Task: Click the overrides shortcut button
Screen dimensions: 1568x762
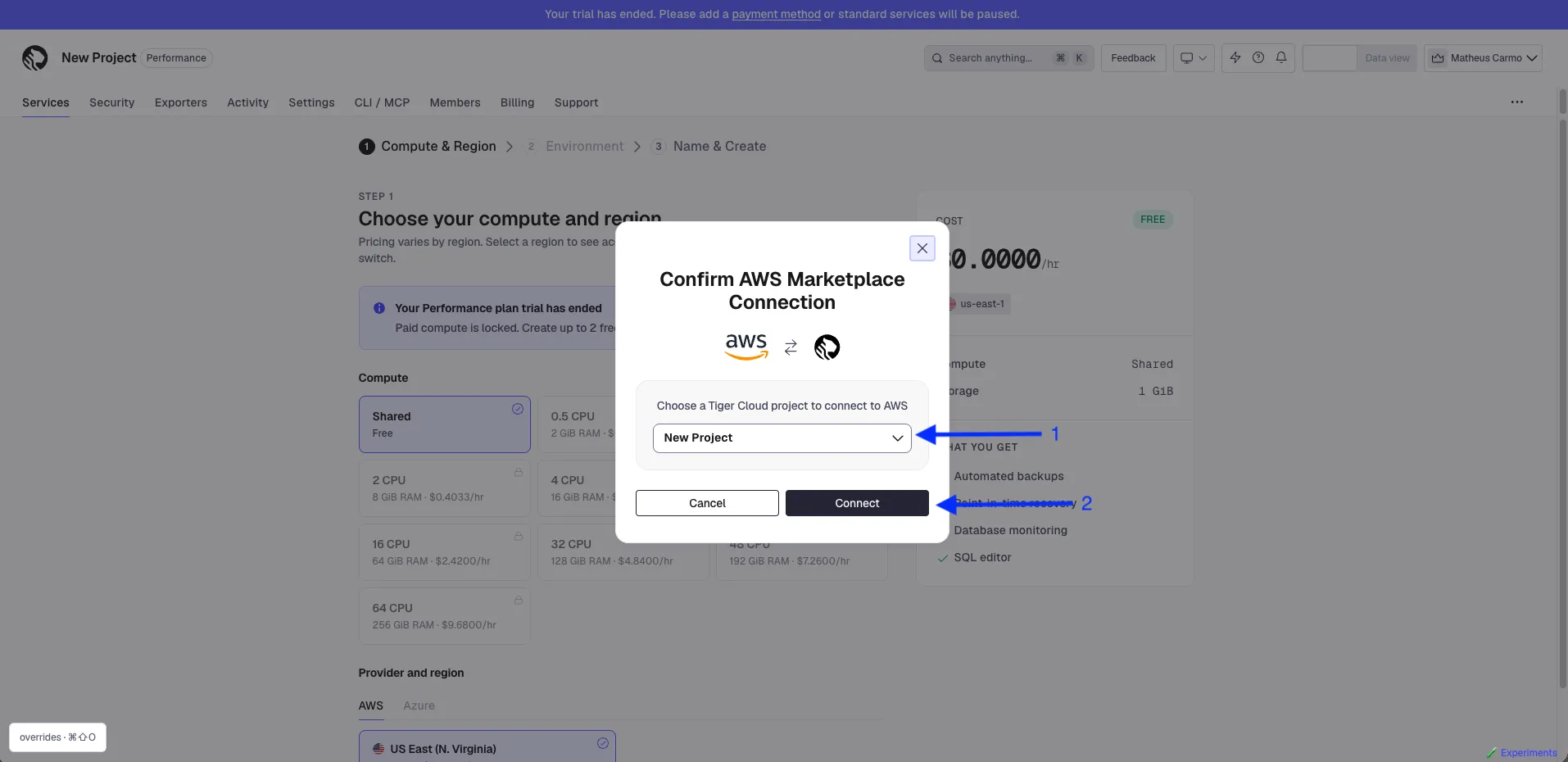Action: pos(57,737)
